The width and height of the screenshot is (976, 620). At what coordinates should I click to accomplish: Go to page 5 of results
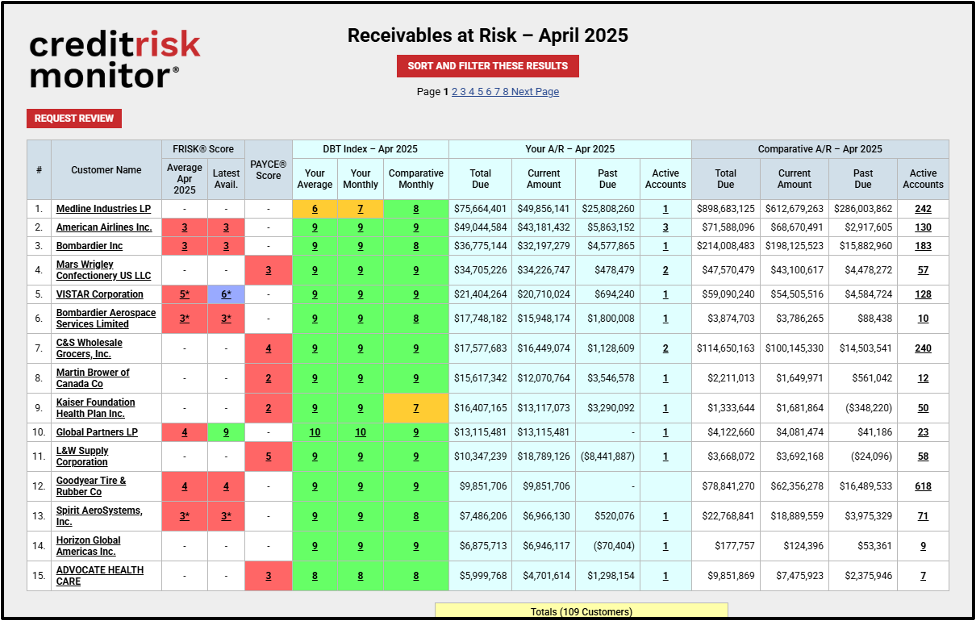click(480, 92)
